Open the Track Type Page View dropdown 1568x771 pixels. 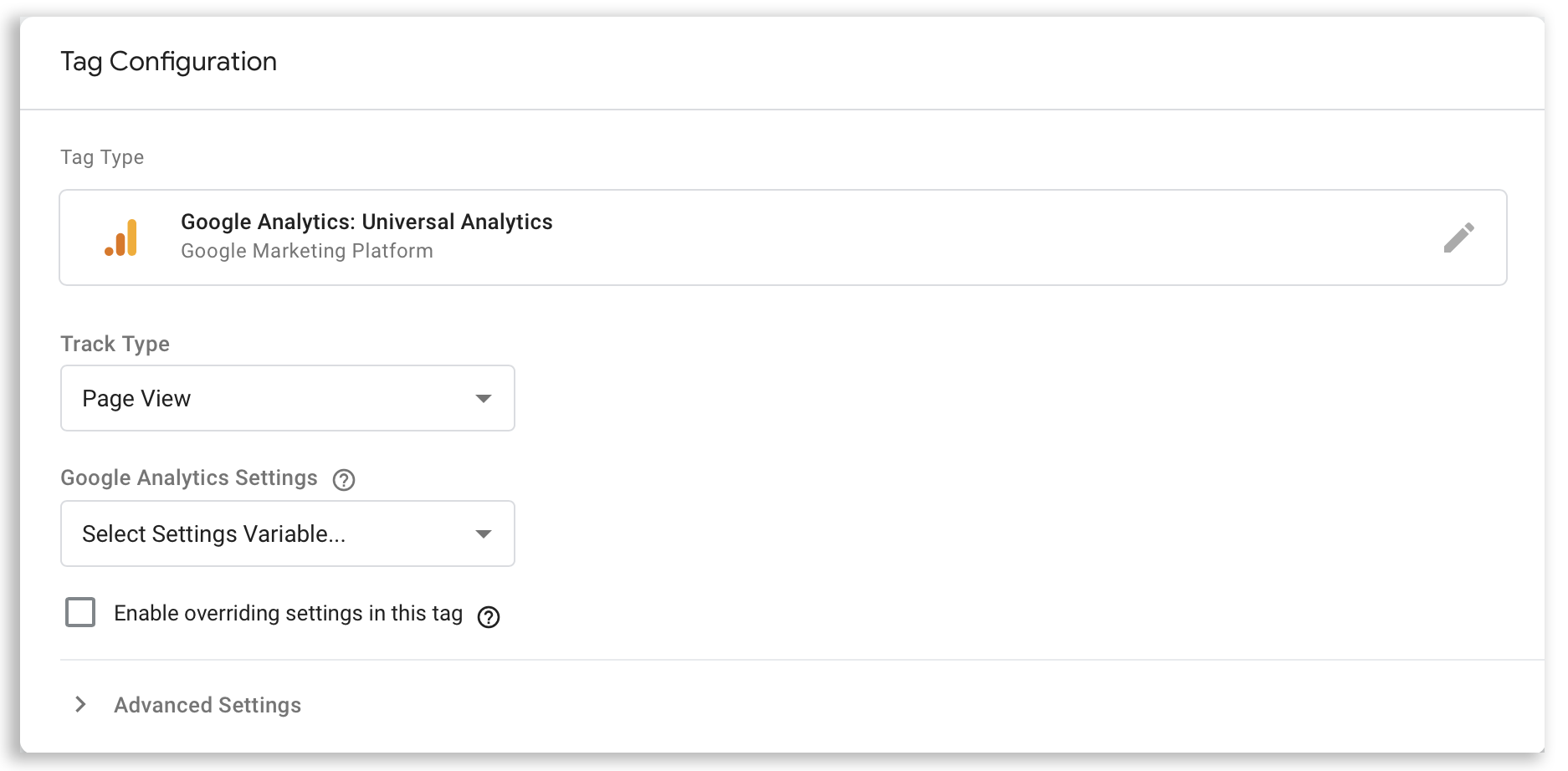pyautogui.click(x=288, y=398)
